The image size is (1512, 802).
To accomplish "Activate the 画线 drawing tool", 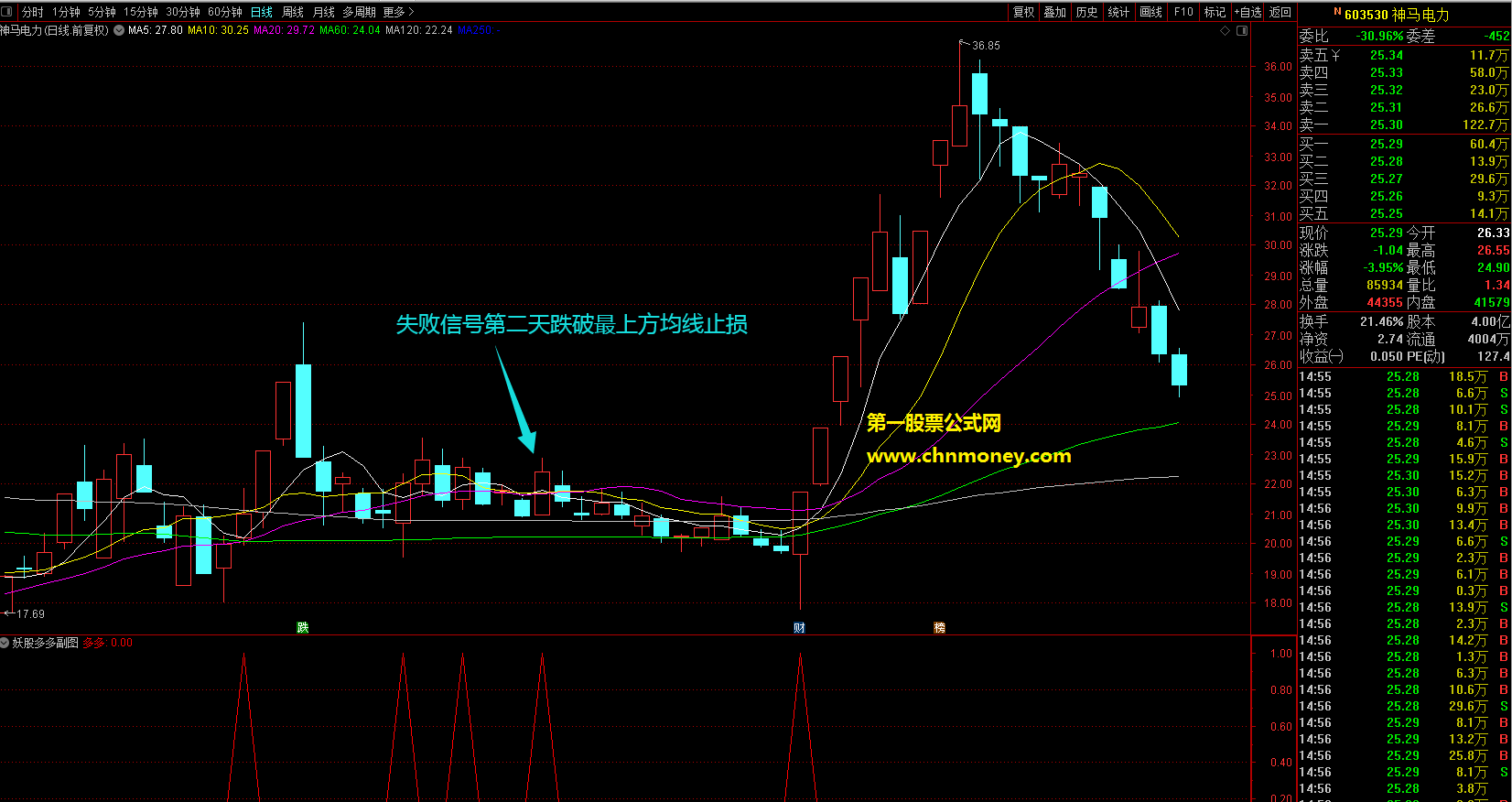I will click(x=1151, y=12).
